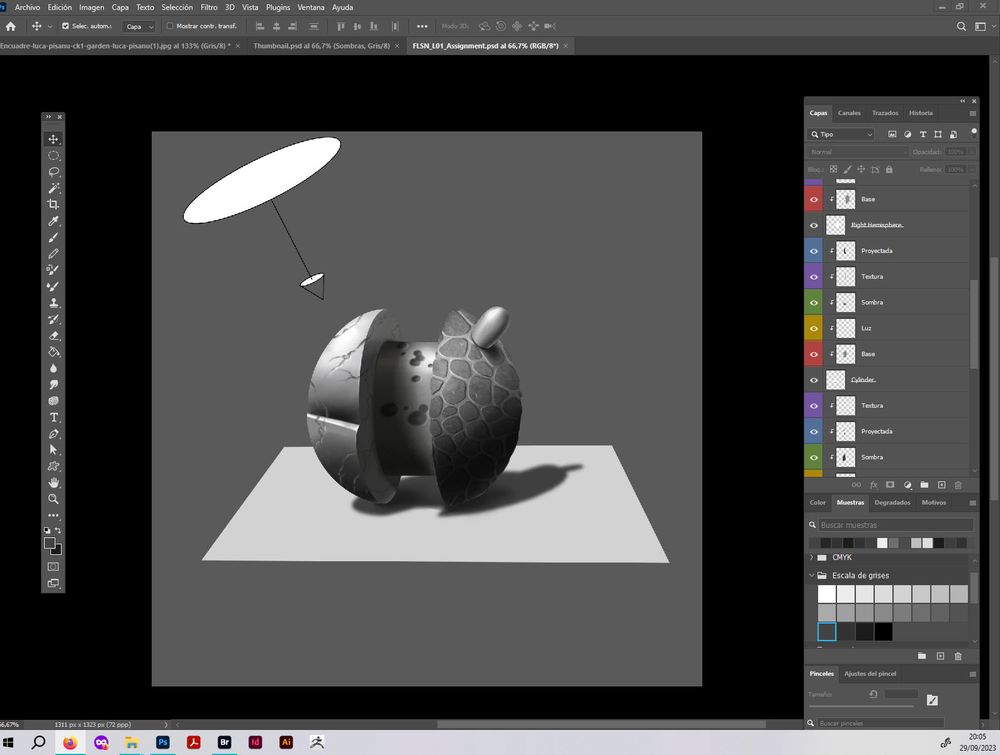Select the Hand tool
Screen dimensions: 1000x755
click(54, 483)
